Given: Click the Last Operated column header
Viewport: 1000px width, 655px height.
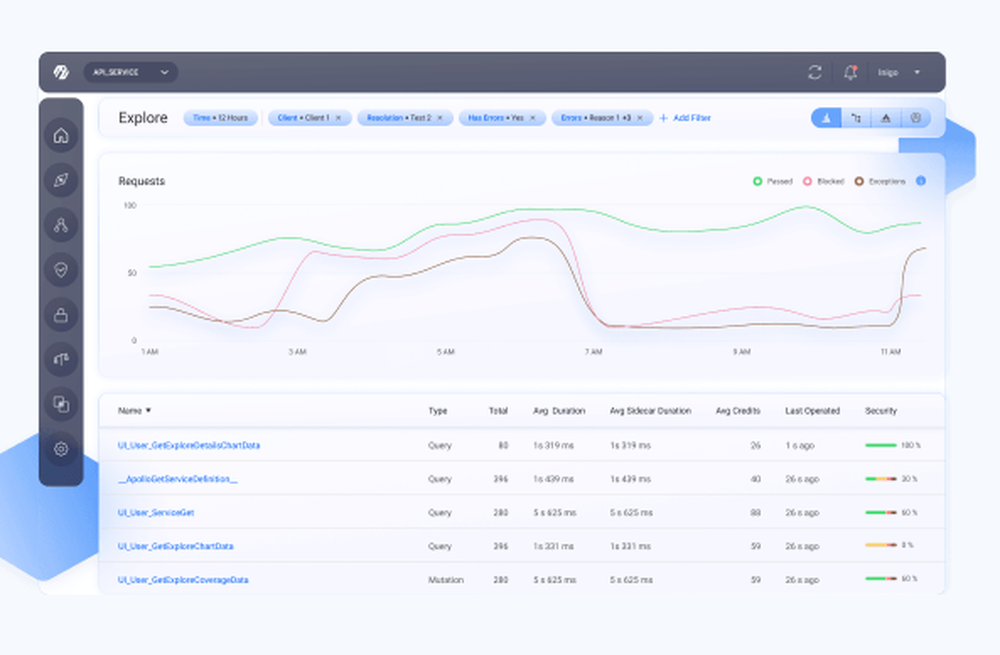Looking at the screenshot, I should [x=812, y=411].
